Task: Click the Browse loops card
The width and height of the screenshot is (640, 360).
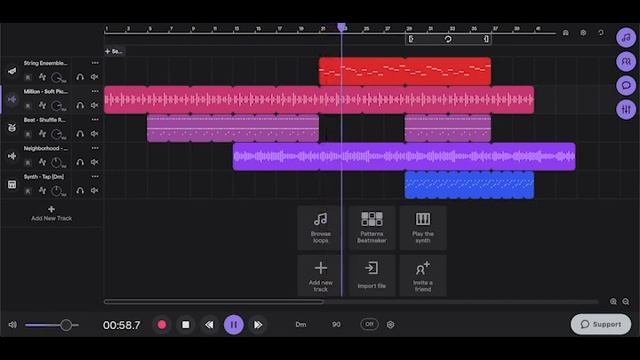Action: [320, 228]
